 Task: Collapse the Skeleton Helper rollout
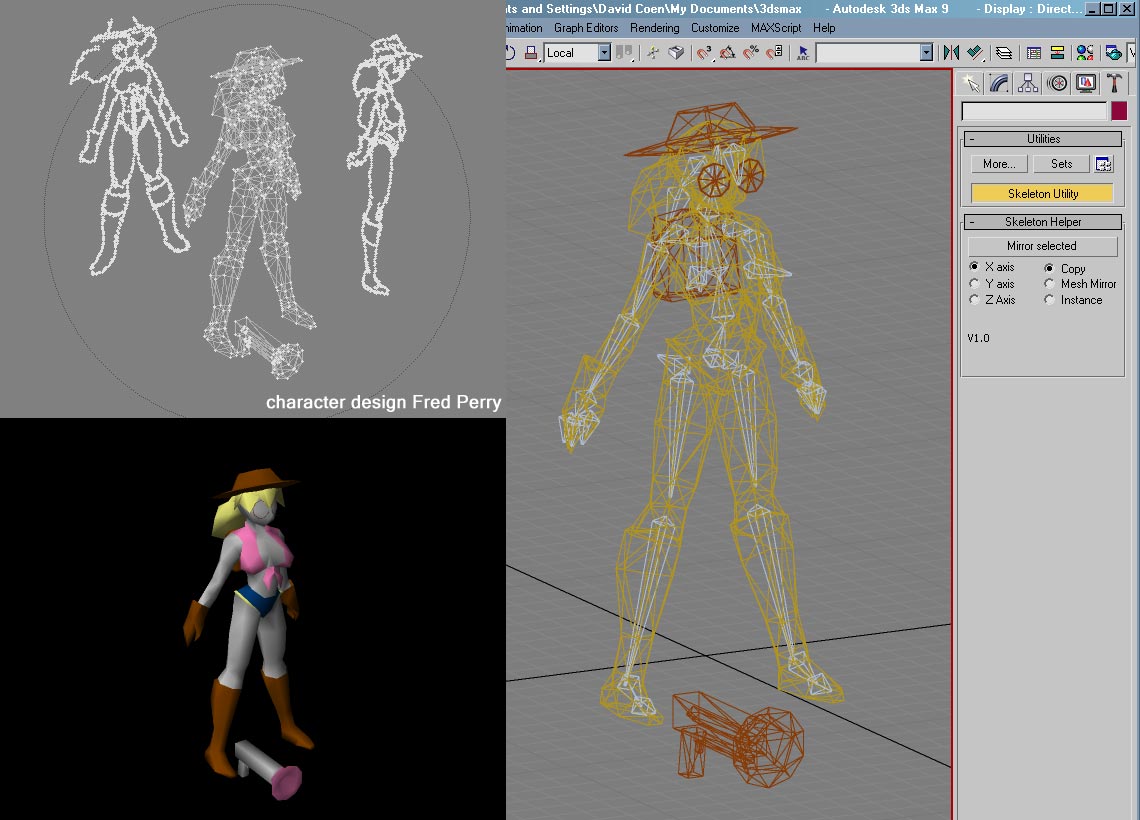tap(1043, 222)
